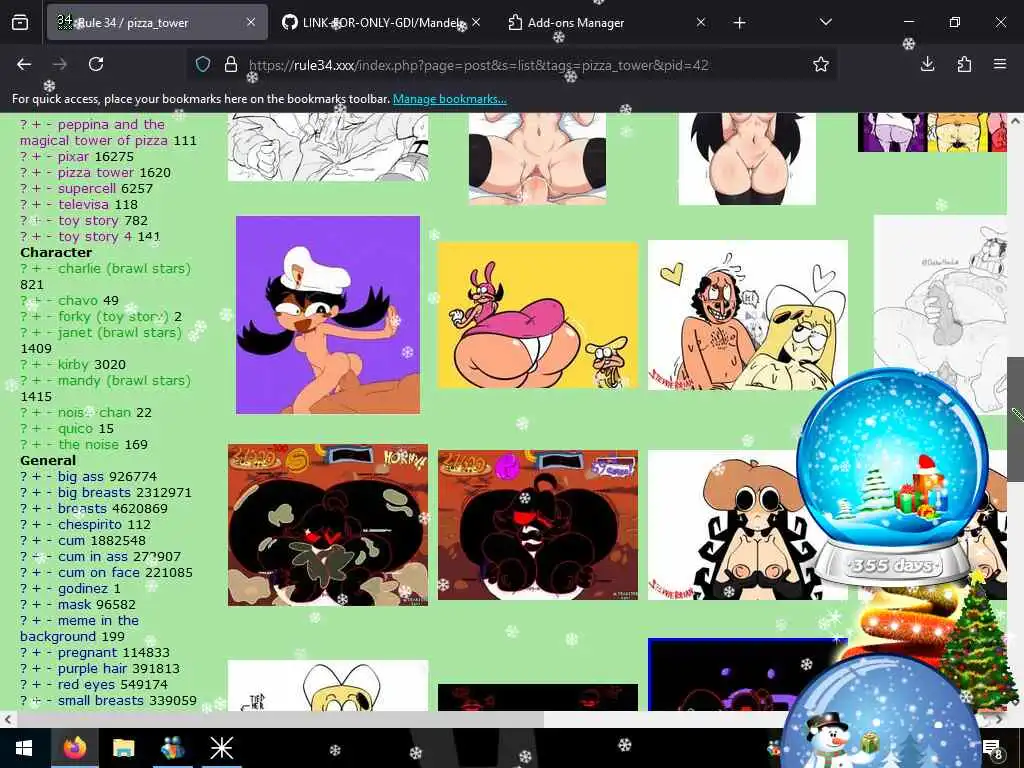The width and height of the screenshot is (1024, 768).
Task: Open the notification center in system tray
Action: (992, 749)
